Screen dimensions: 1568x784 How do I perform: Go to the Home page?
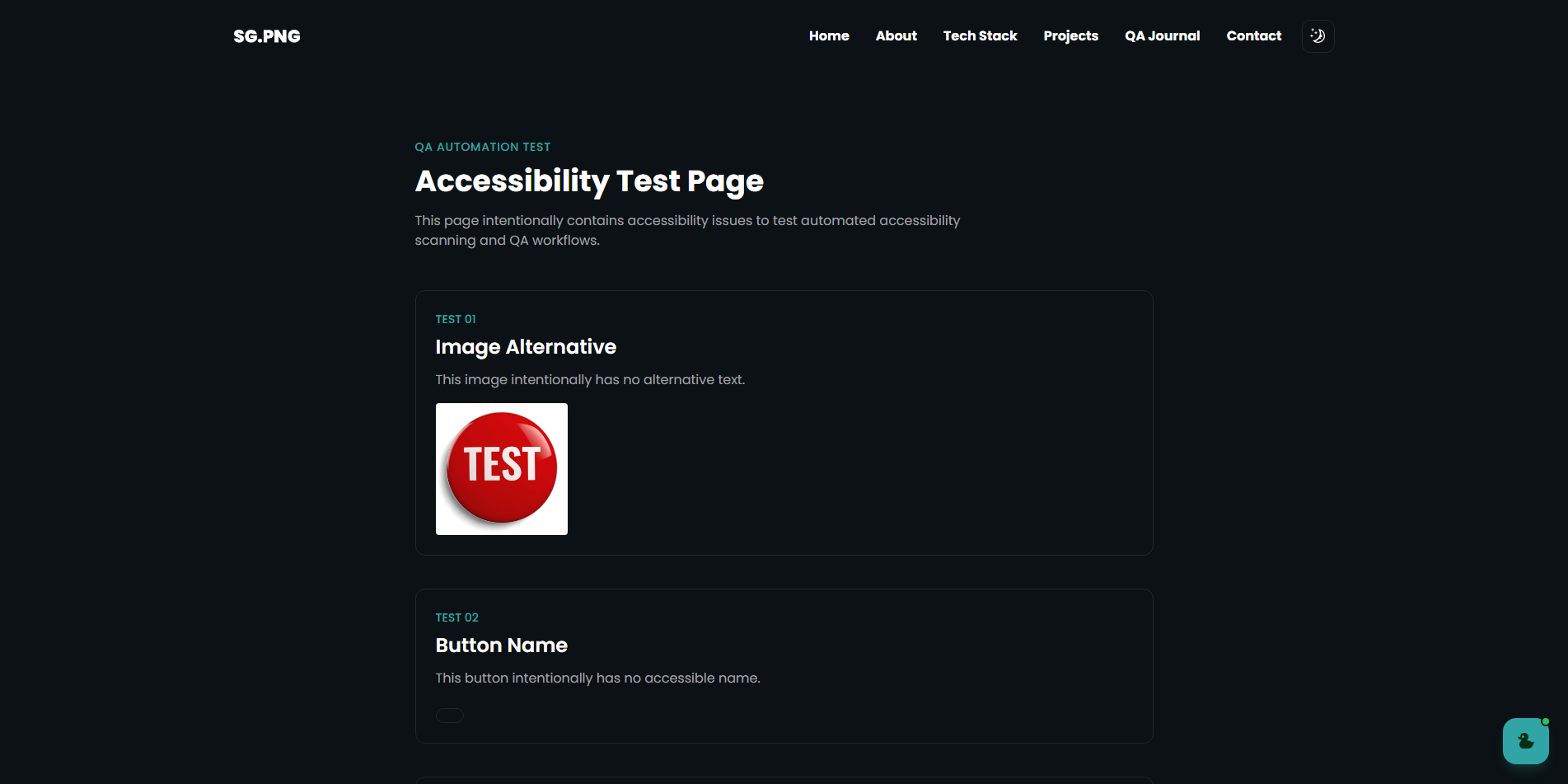click(829, 36)
